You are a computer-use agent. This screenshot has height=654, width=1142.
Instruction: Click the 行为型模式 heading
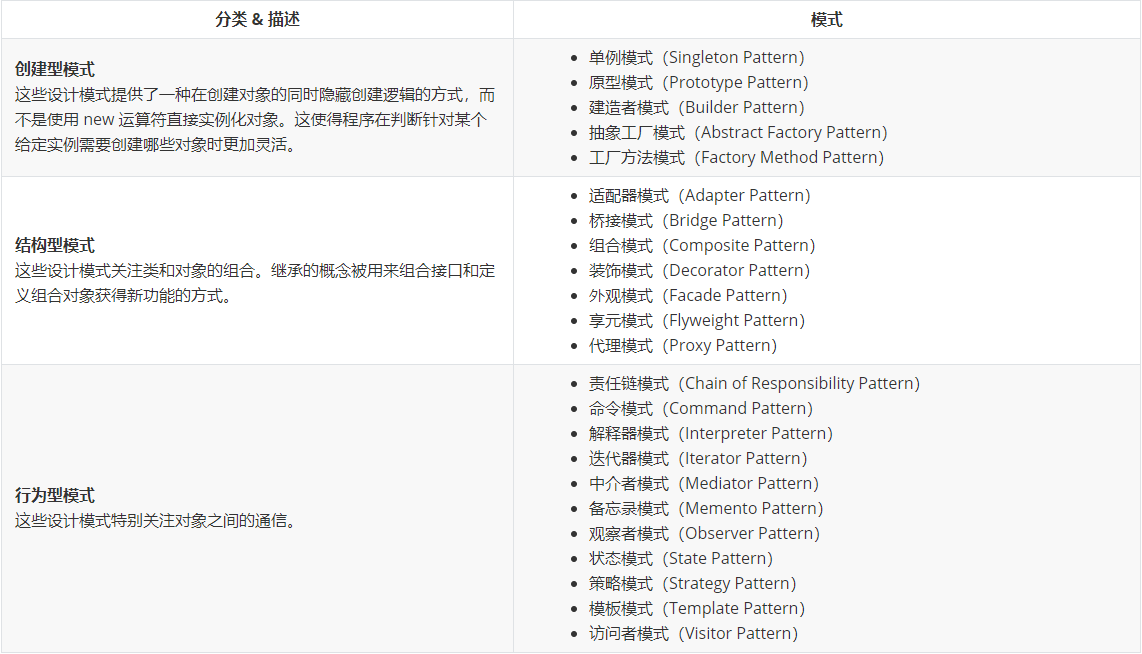tap(55, 496)
